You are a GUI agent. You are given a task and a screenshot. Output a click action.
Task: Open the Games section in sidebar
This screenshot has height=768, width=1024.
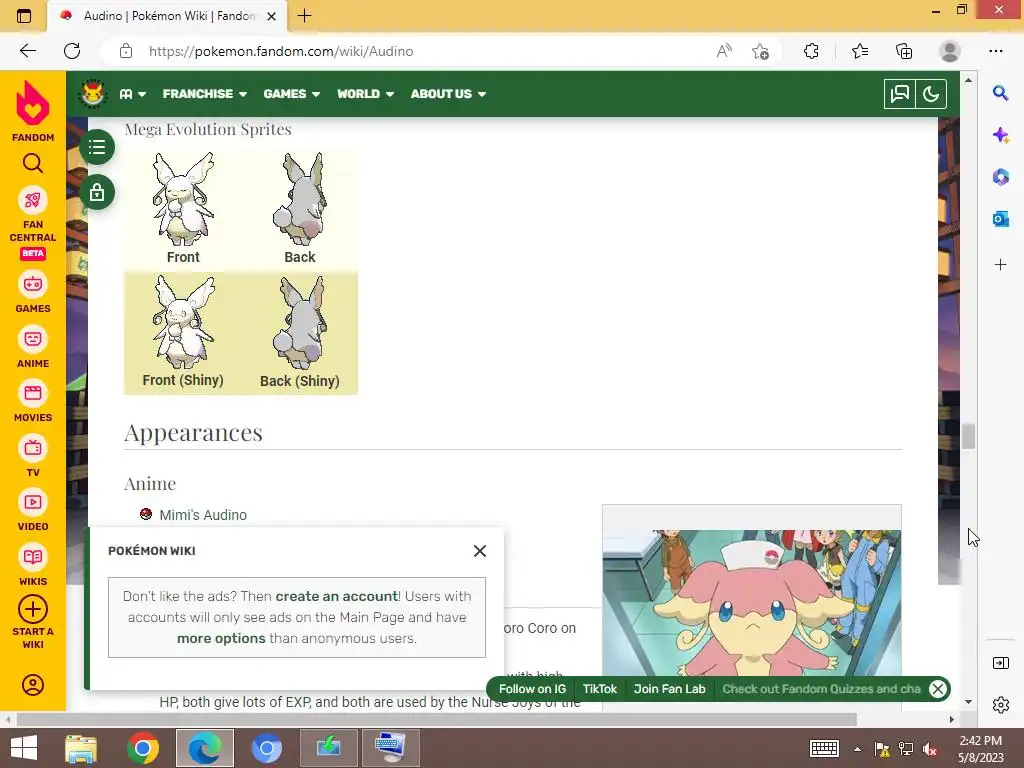tap(33, 292)
